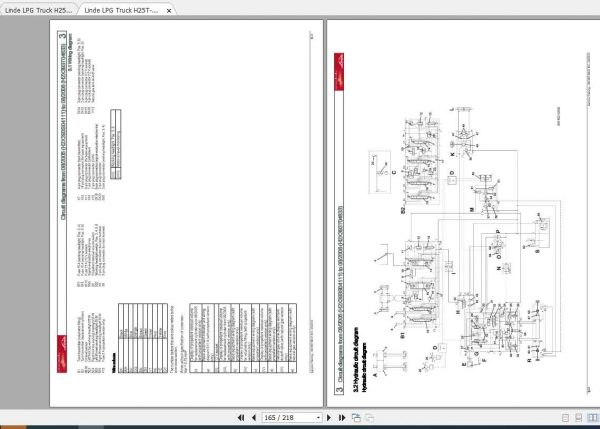The height and width of the screenshot is (429, 600).
Task: Switch to first Linde LPG Truck H25 tab
Action: point(38,10)
